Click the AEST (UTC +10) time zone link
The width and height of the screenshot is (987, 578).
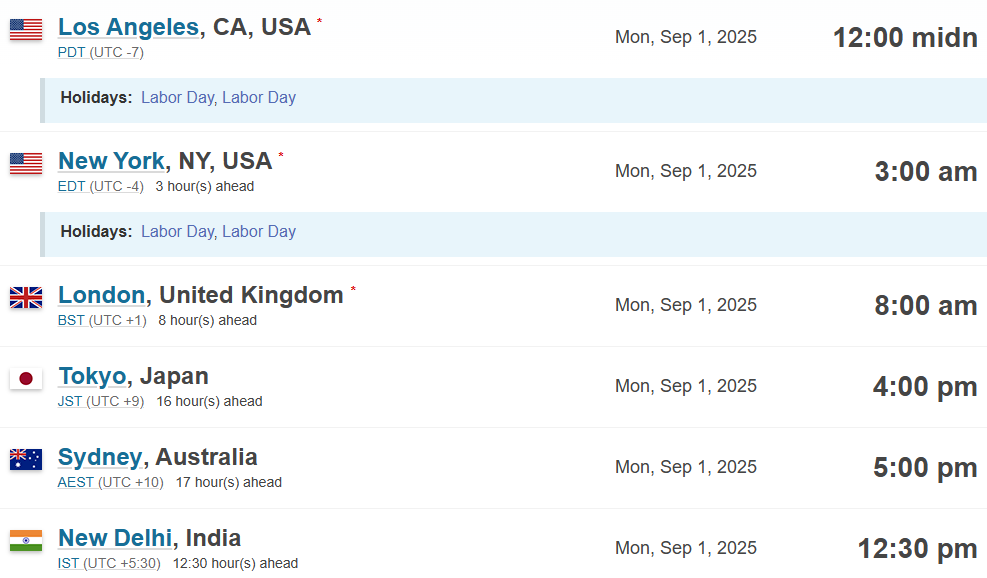point(111,483)
